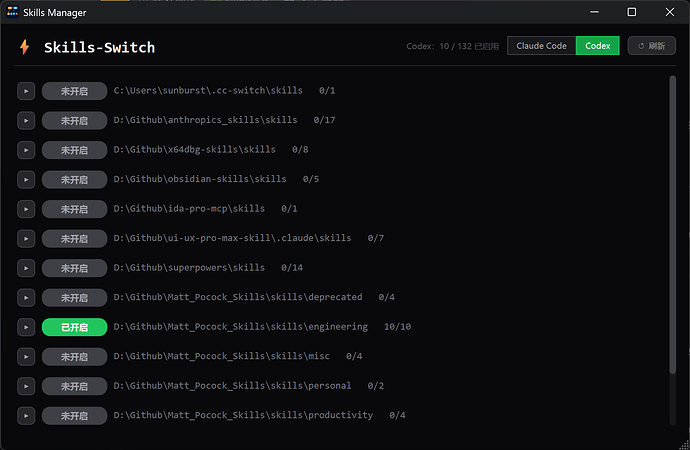The height and width of the screenshot is (450, 690).
Task: Enable the skills\misc toggle
Action: click(x=74, y=356)
